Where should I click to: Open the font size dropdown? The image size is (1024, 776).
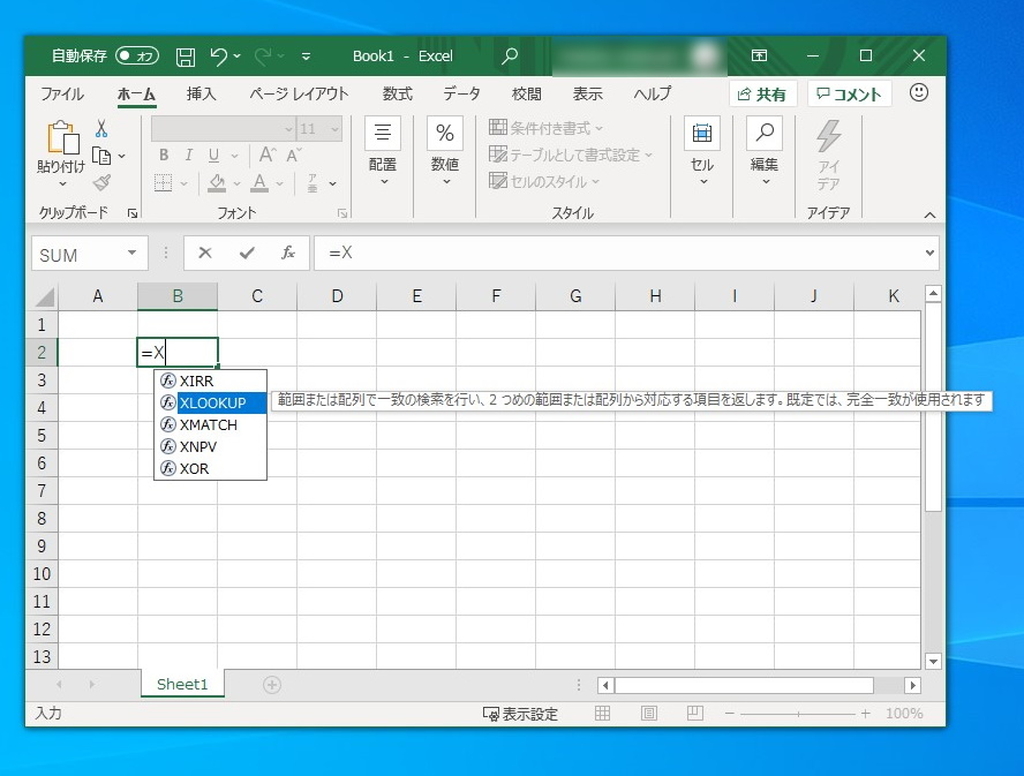(x=333, y=128)
